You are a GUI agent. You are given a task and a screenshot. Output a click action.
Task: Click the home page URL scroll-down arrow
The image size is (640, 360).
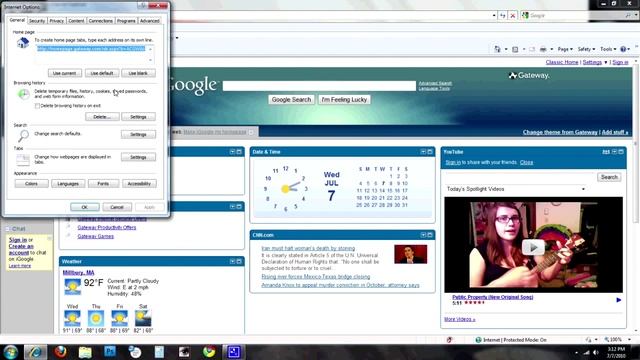(x=151, y=60)
